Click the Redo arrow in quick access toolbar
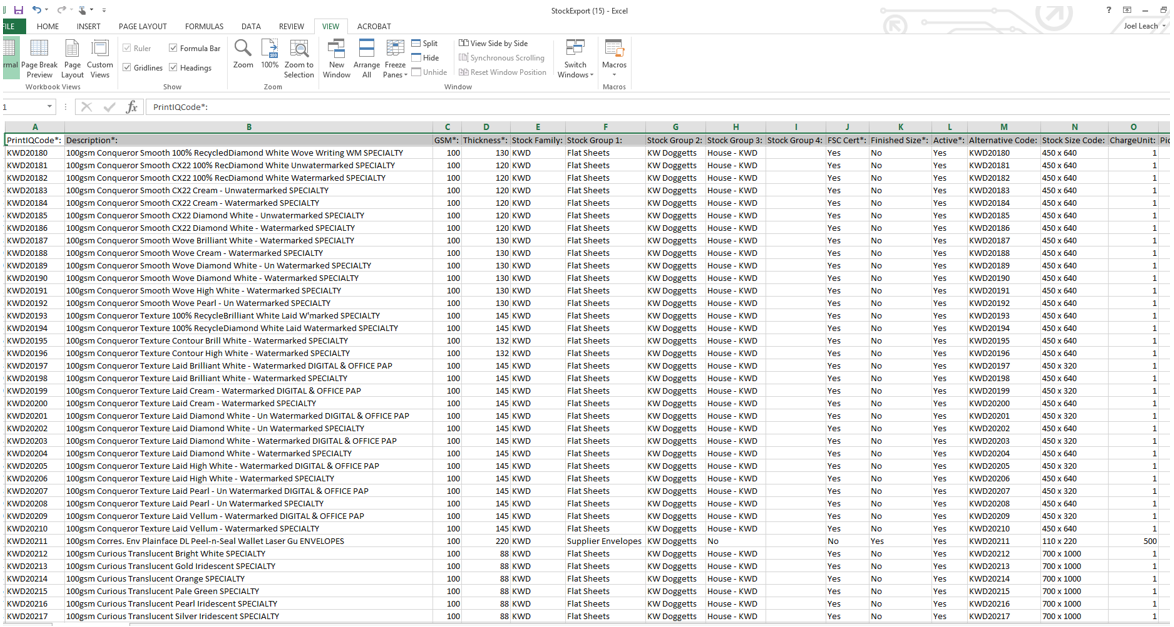This screenshot has width=1174, height=627. pos(61,10)
